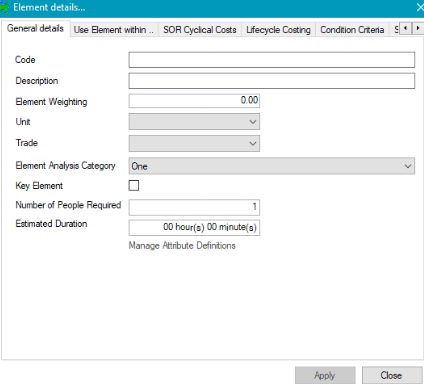The height and width of the screenshot is (384, 424).
Task: Click the Estimated Duration field
Action: click(x=194, y=227)
